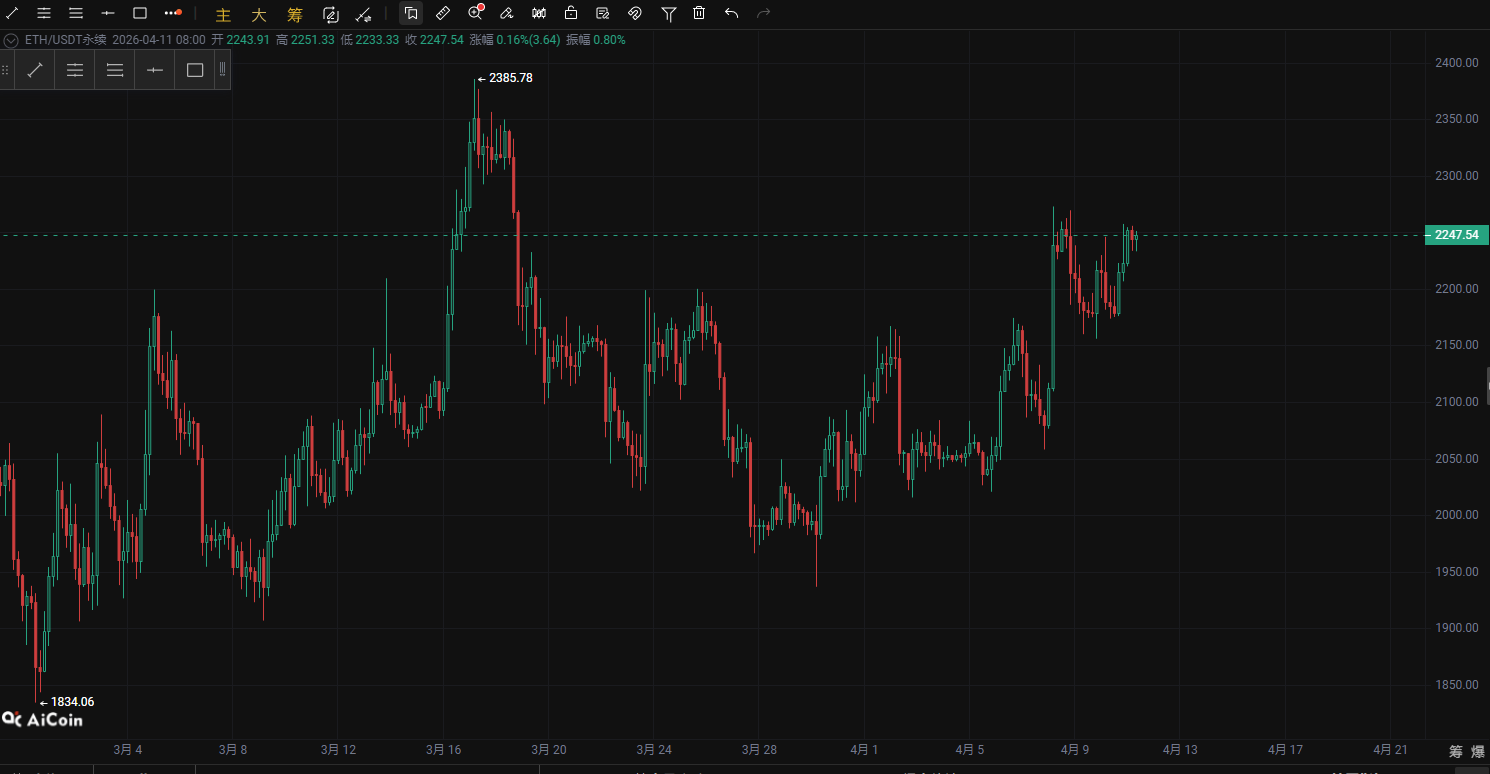Image resolution: width=1490 pixels, height=774 pixels.
Task: Select the rectangle shape tool in top toolbar
Action: (x=140, y=13)
